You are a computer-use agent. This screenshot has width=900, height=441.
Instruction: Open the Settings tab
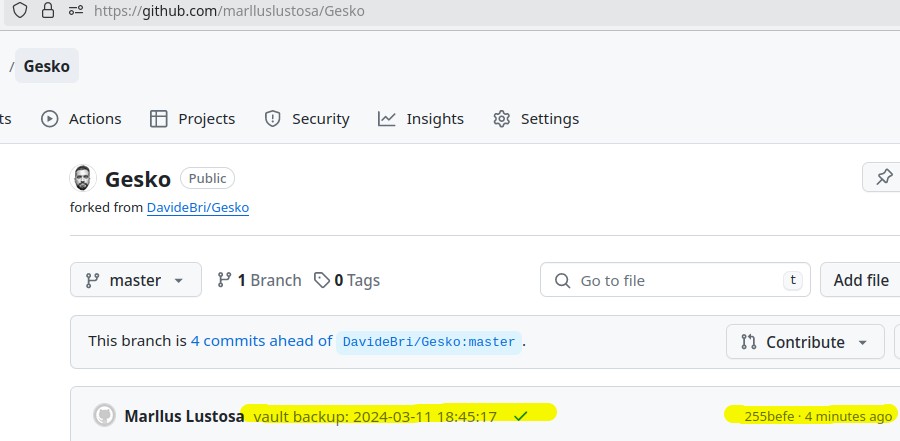pos(536,119)
